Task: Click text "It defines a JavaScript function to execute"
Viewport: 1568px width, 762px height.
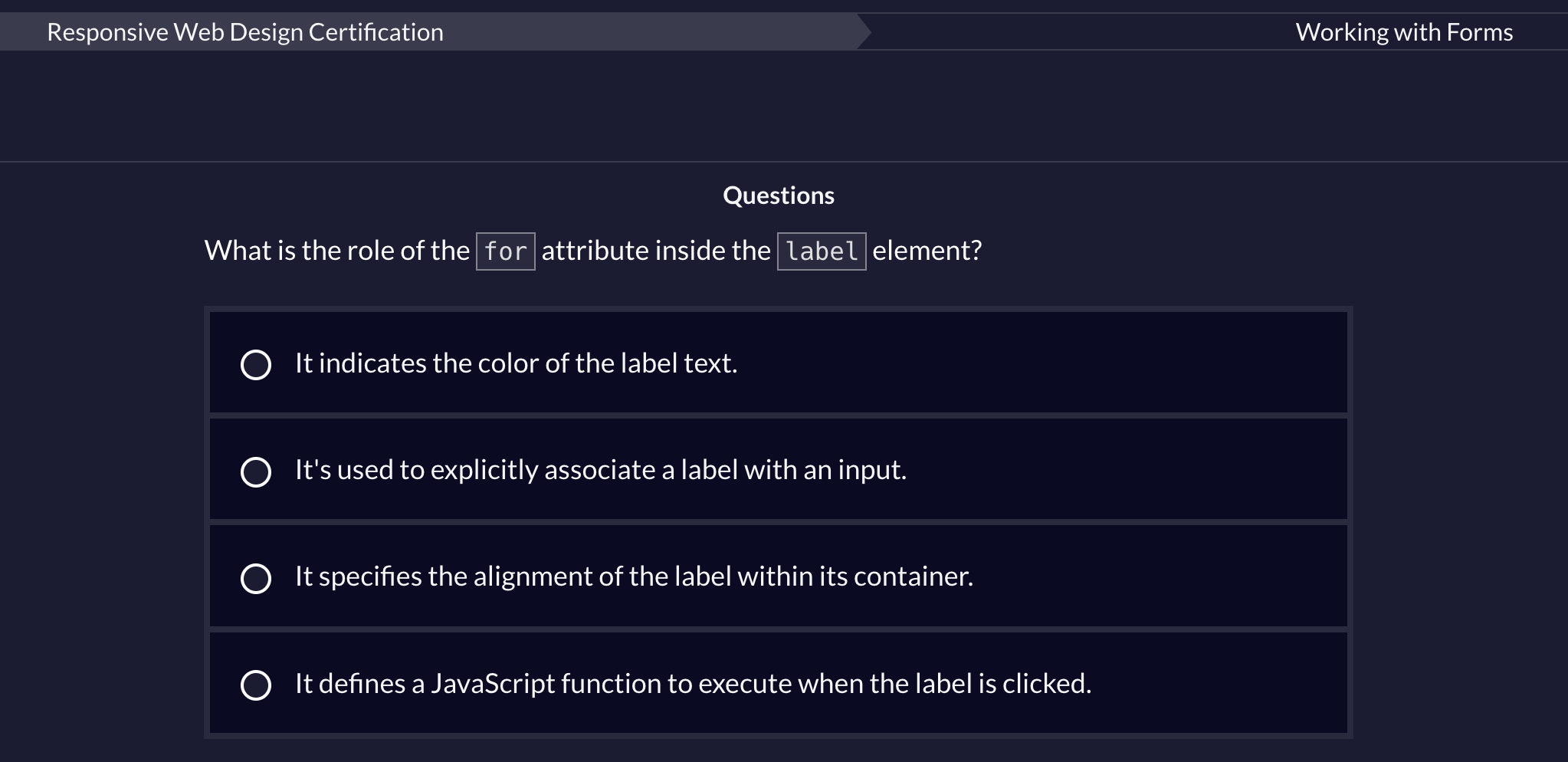Action: point(693,683)
